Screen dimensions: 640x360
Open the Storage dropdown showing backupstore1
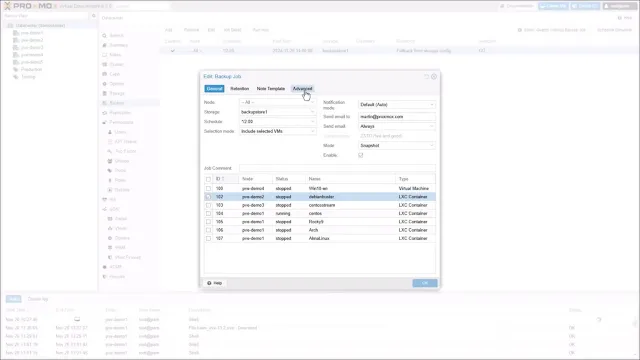click(278, 112)
